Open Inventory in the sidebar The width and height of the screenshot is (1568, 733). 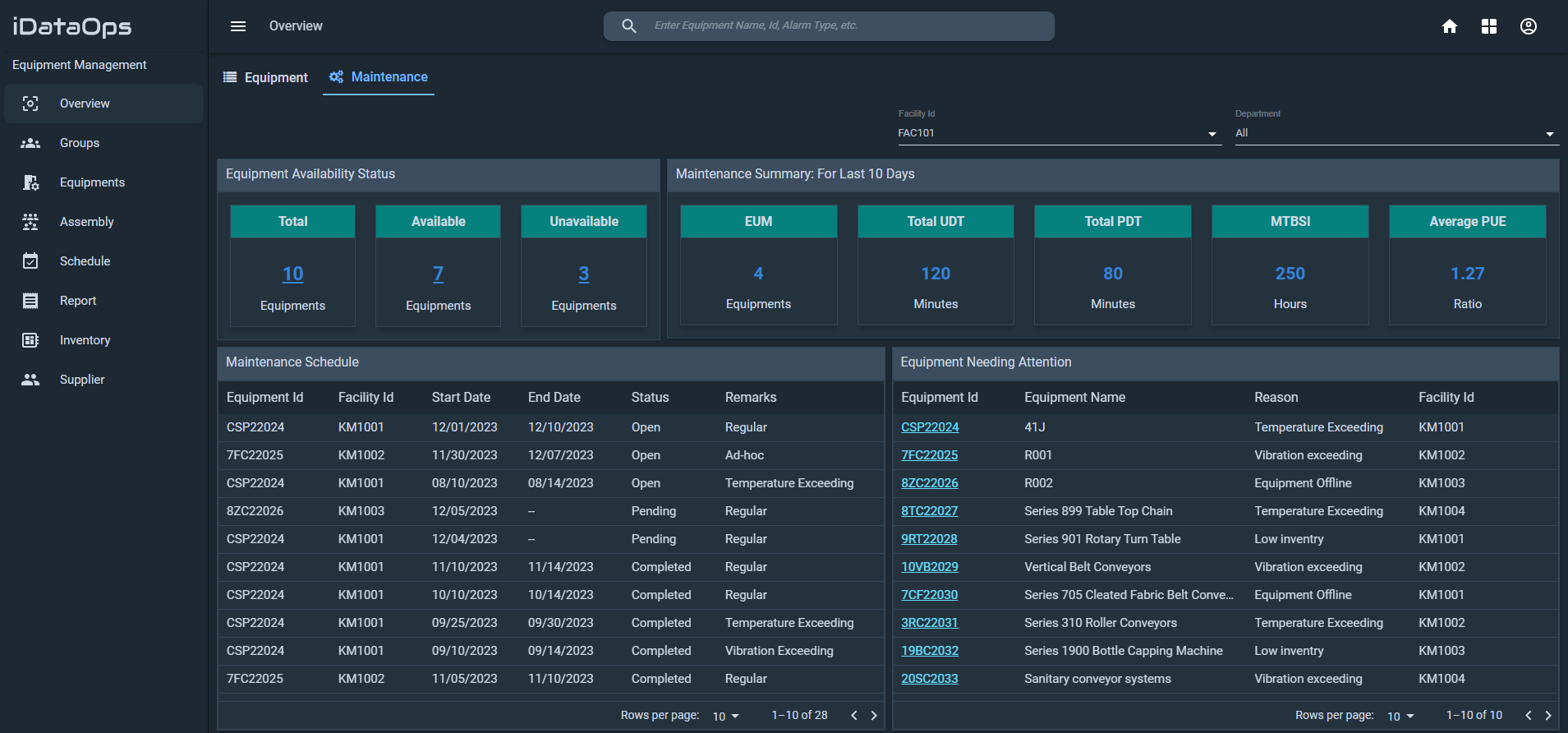(x=85, y=340)
